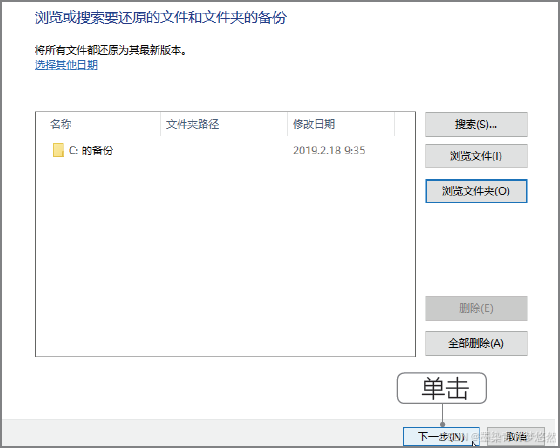The height and width of the screenshot is (448, 560).
Task: Click the 删除(E) button
Action: coord(476,308)
